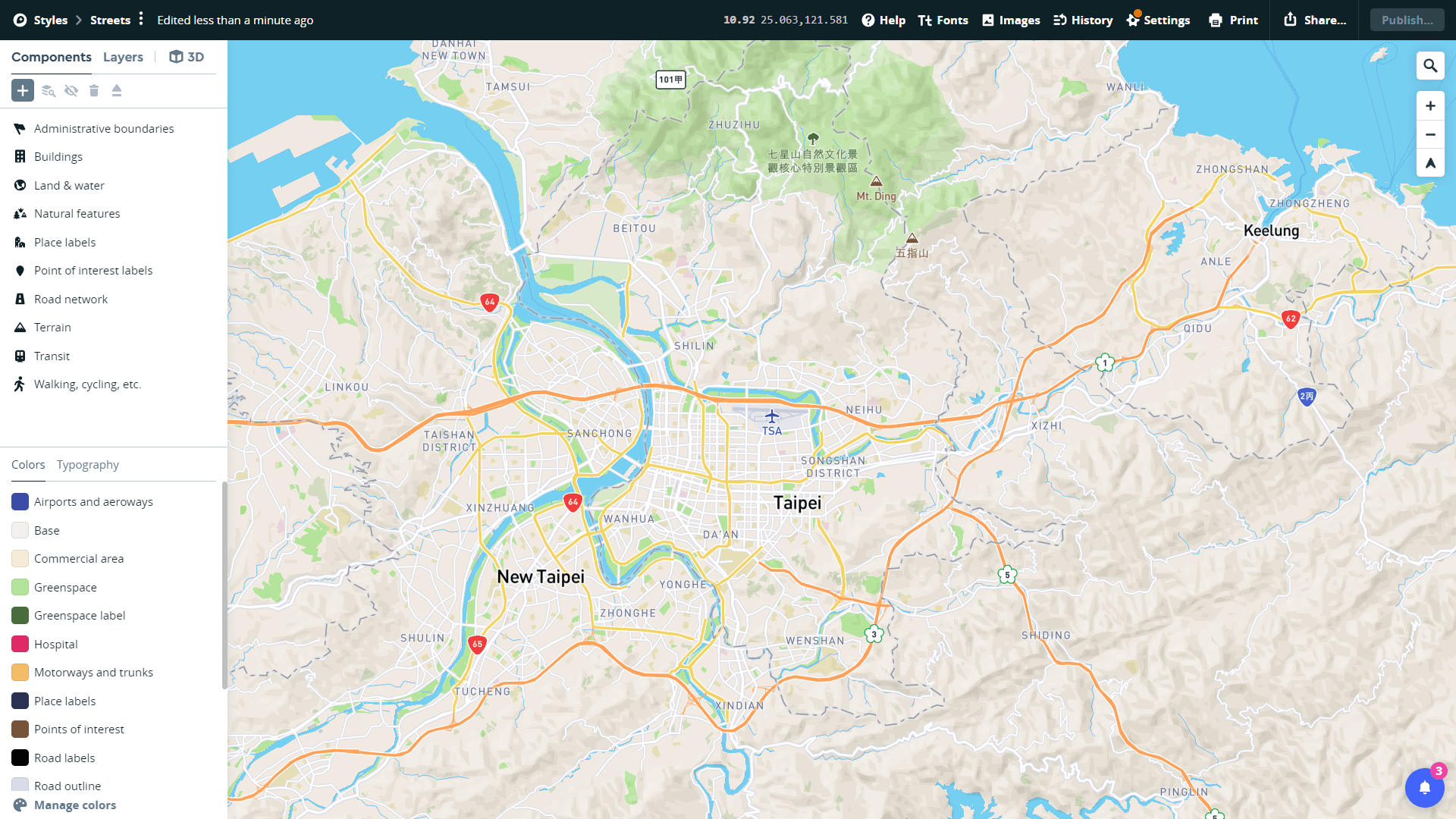The width and height of the screenshot is (1456, 819).
Task: Open the Images panel
Action: pos(1011,20)
